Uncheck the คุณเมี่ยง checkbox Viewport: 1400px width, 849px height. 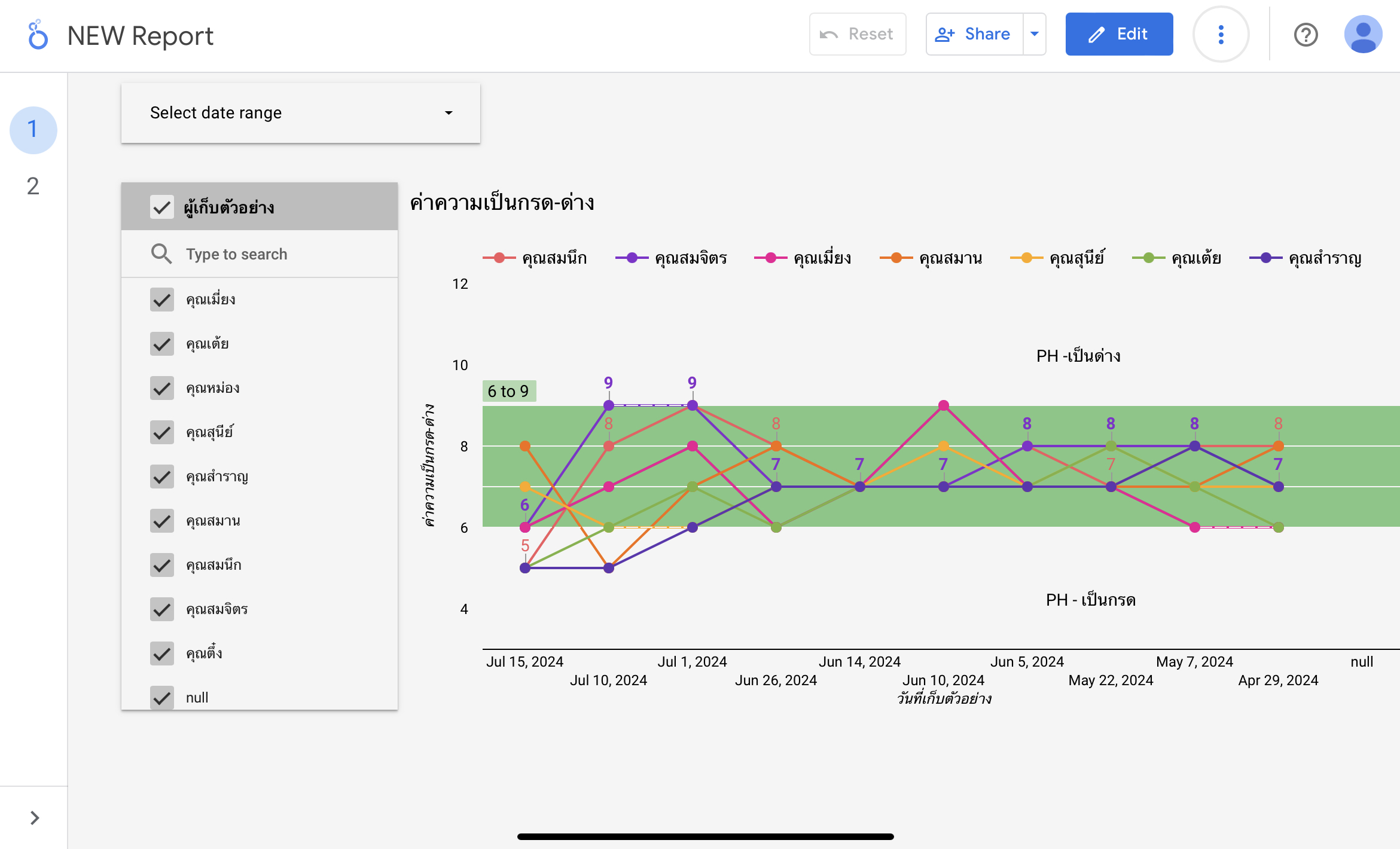[162, 300]
